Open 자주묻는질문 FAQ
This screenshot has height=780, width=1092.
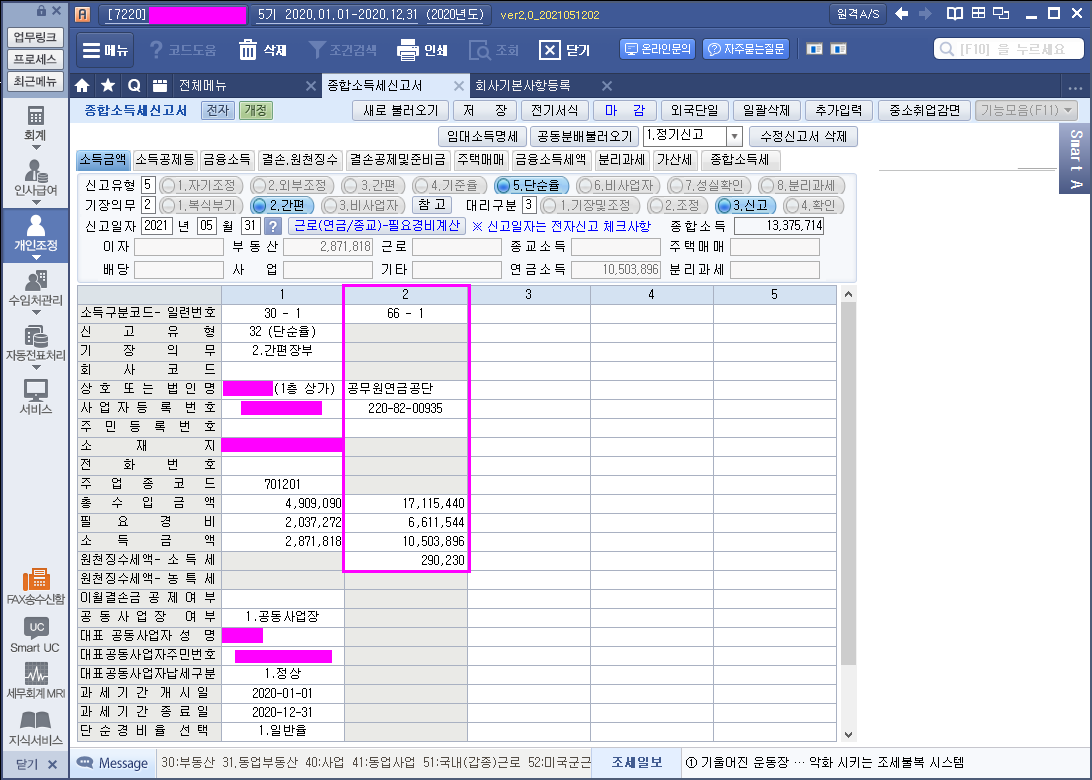[x=746, y=49]
